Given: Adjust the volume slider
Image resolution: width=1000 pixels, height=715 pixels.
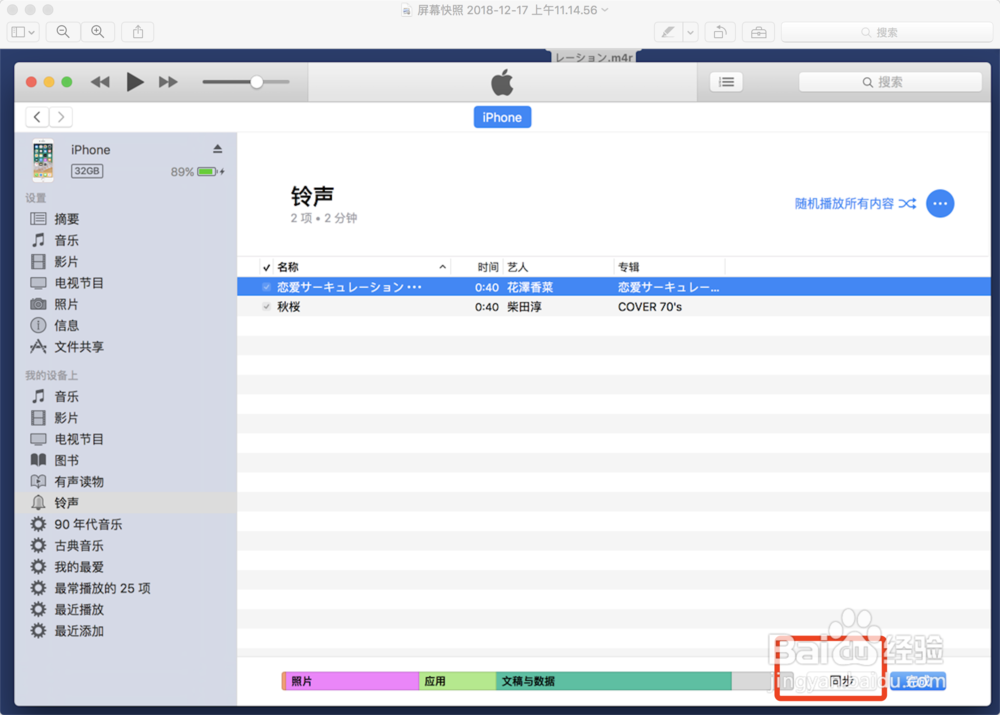Looking at the screenshot, I should 257,81.
